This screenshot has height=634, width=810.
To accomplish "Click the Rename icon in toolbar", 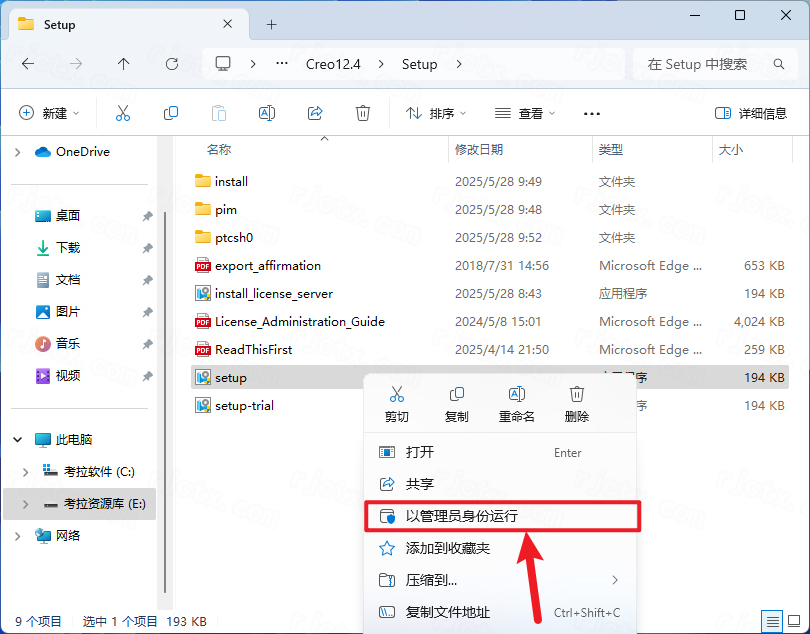I will coord(267,113).
